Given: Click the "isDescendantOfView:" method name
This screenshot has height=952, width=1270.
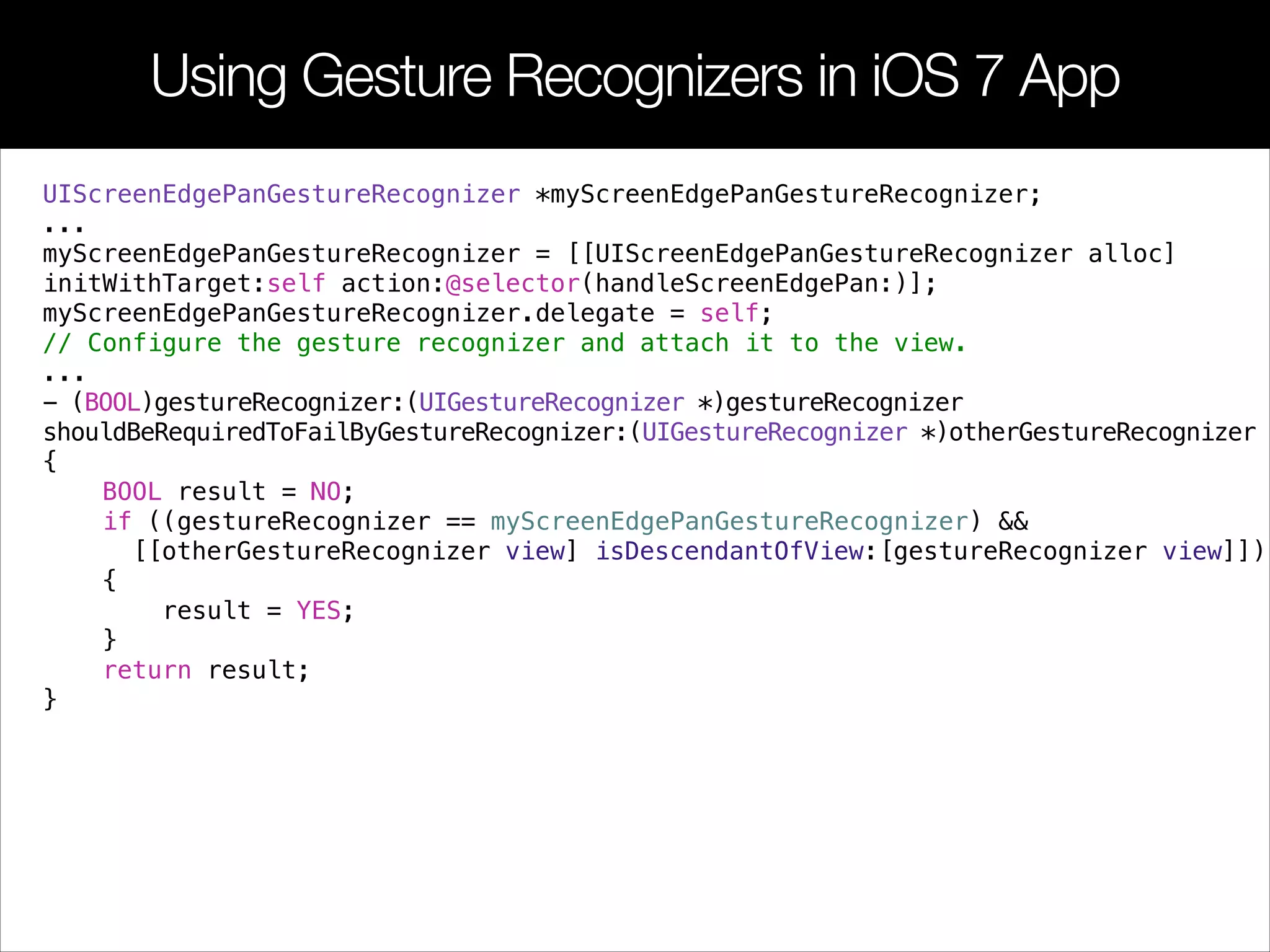Looking at the screenshot, I should [x=737, y=552].
